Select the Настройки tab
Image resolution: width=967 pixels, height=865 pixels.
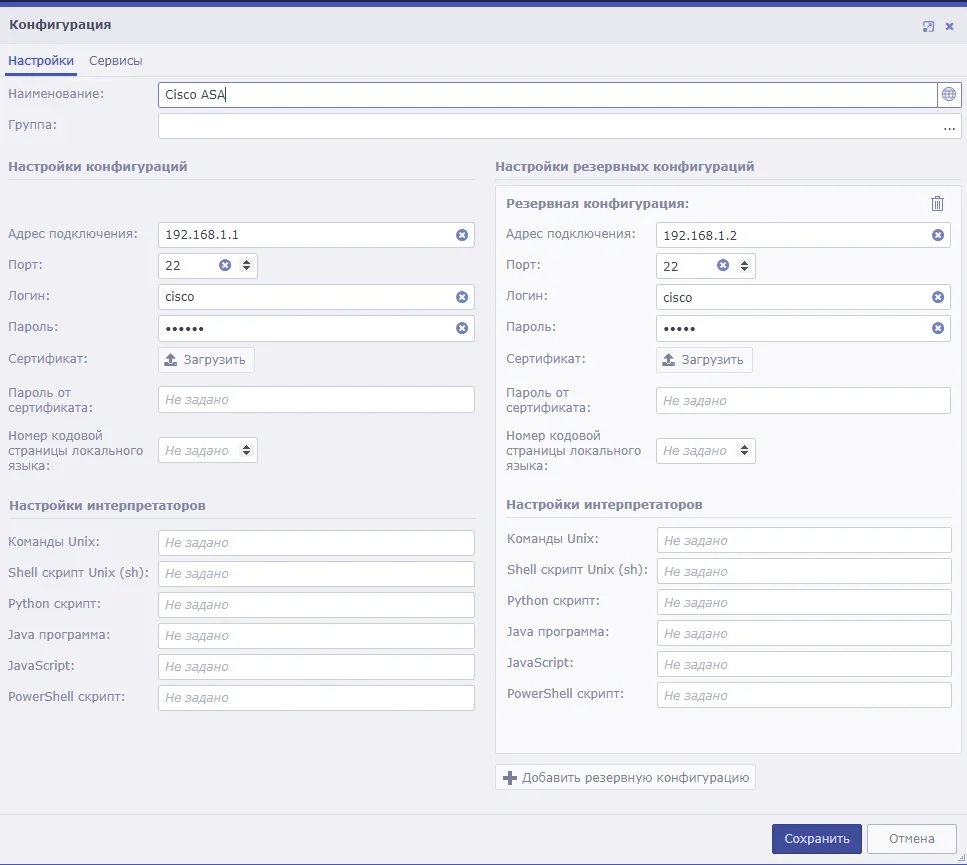(41, 61)
